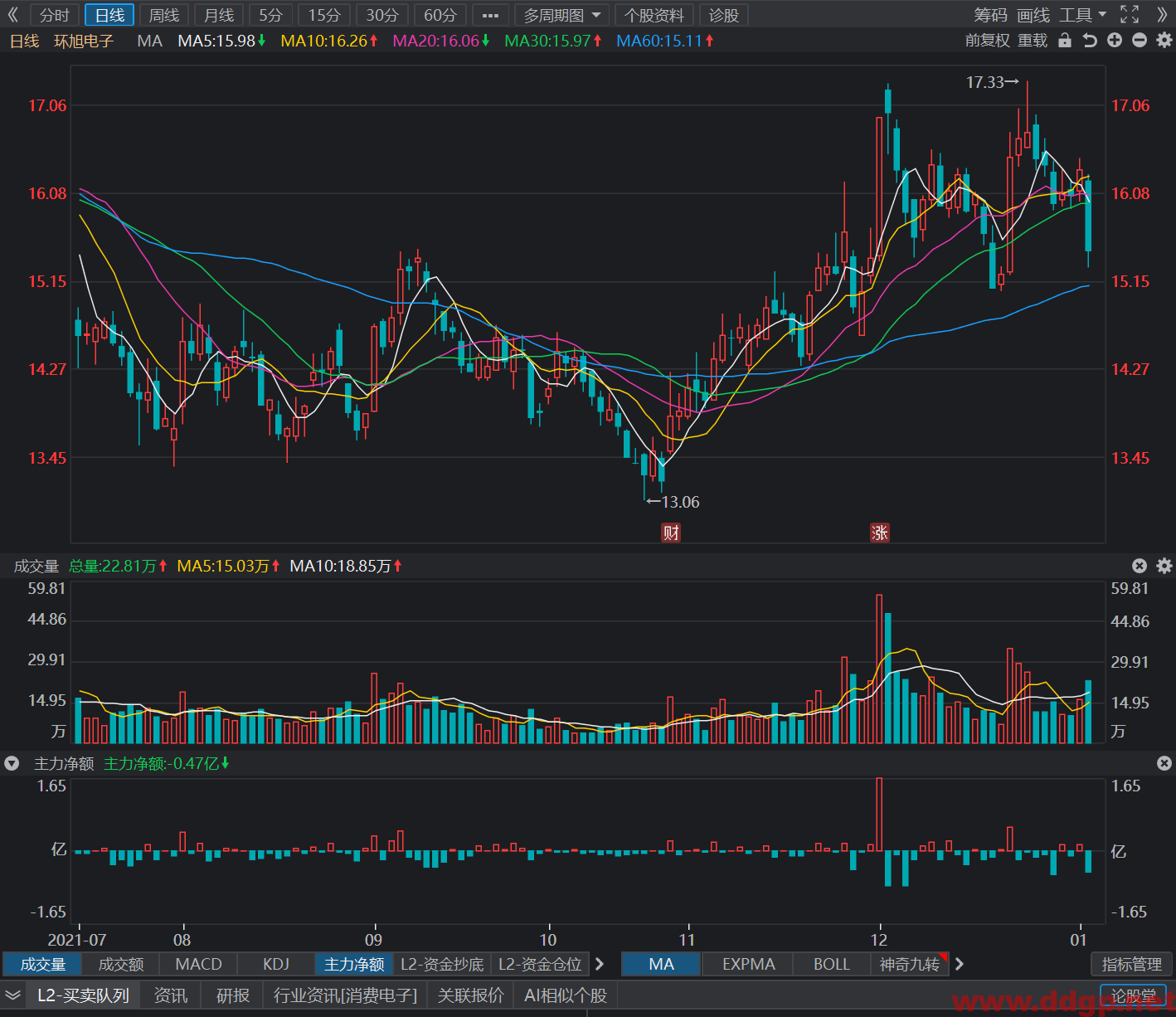1176x1017 pixels.
Task: Toggle 重载 chart option
Action: pos(1033,41)
